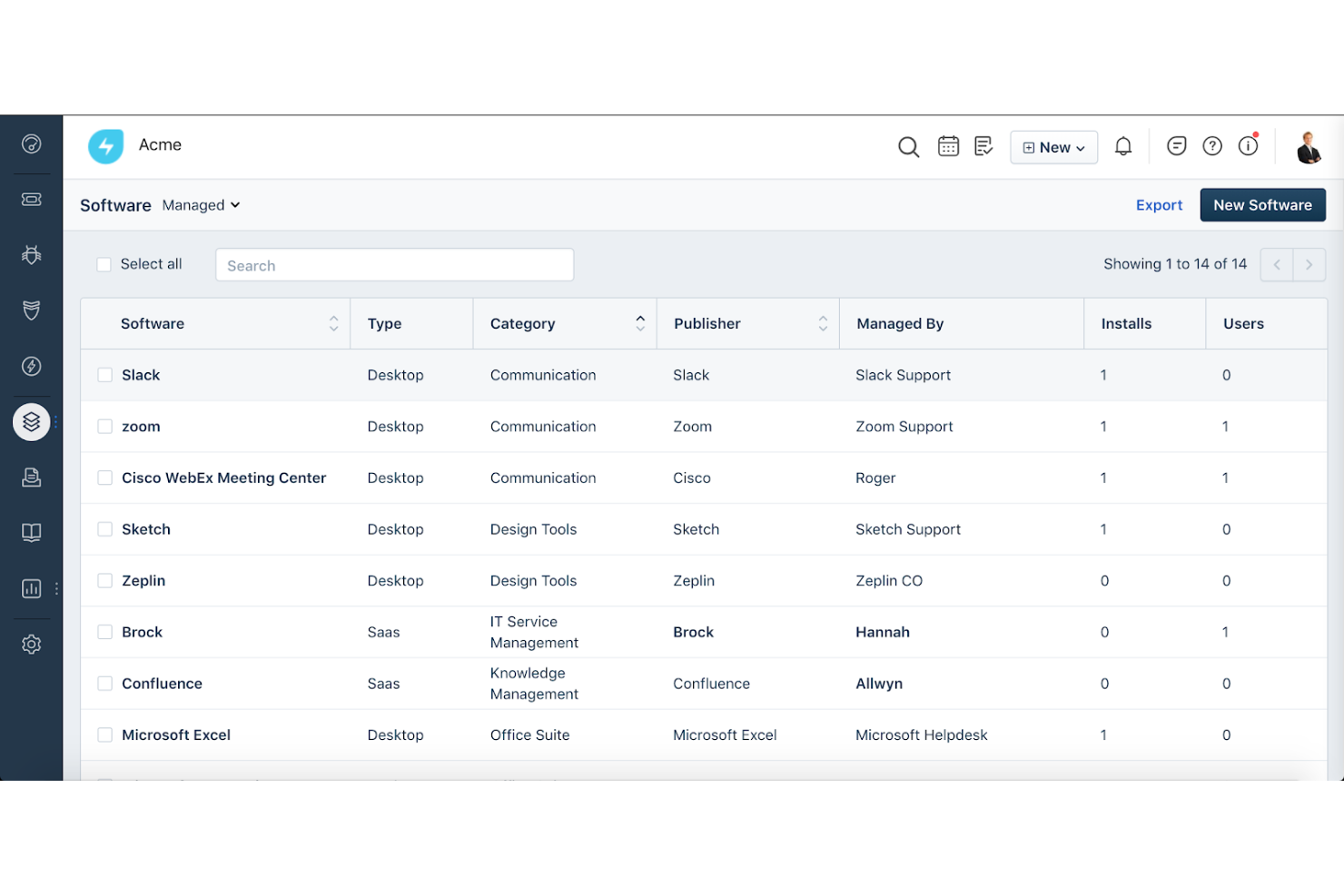Expand the Managed filter dropdown
The image size is (1344, 896).
point(200,205)
